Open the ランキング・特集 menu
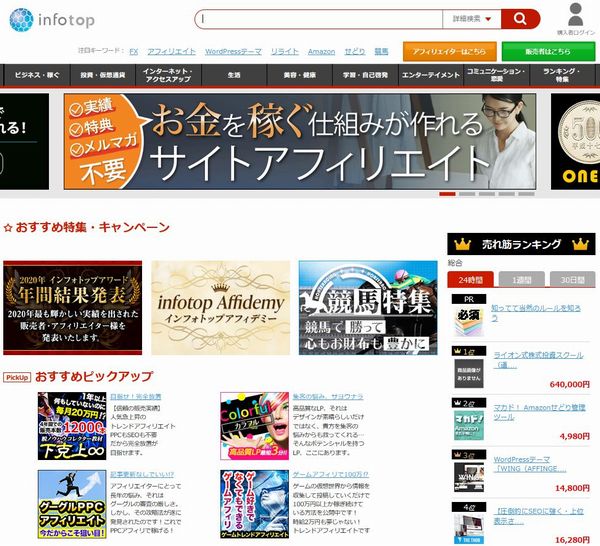This screenshot has width=600, height=546. coord(562,75)
